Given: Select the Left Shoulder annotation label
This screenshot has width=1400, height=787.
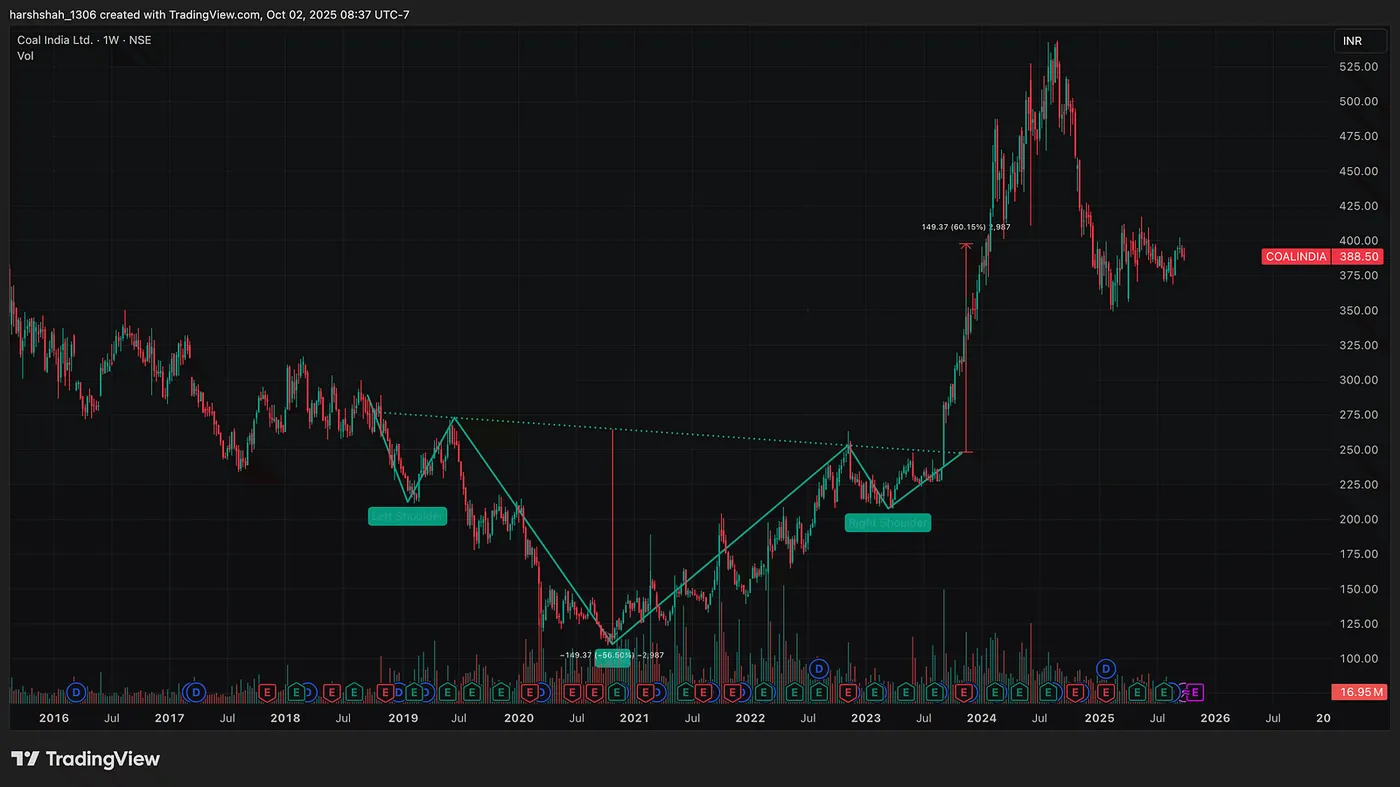Looking at the screenshot, I should [407, 516].
